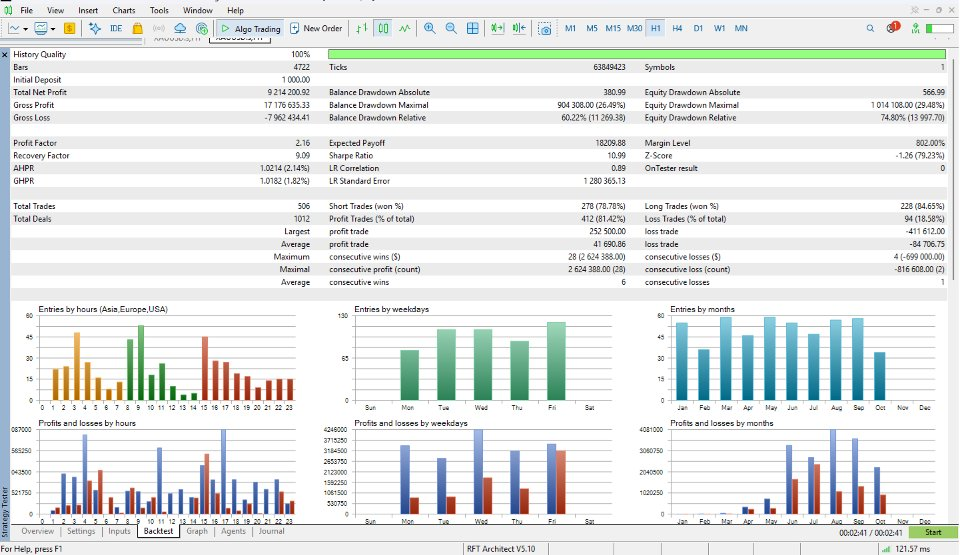
Task: Open the Market shopping bag icon
Action: click(x=137, y=28)
